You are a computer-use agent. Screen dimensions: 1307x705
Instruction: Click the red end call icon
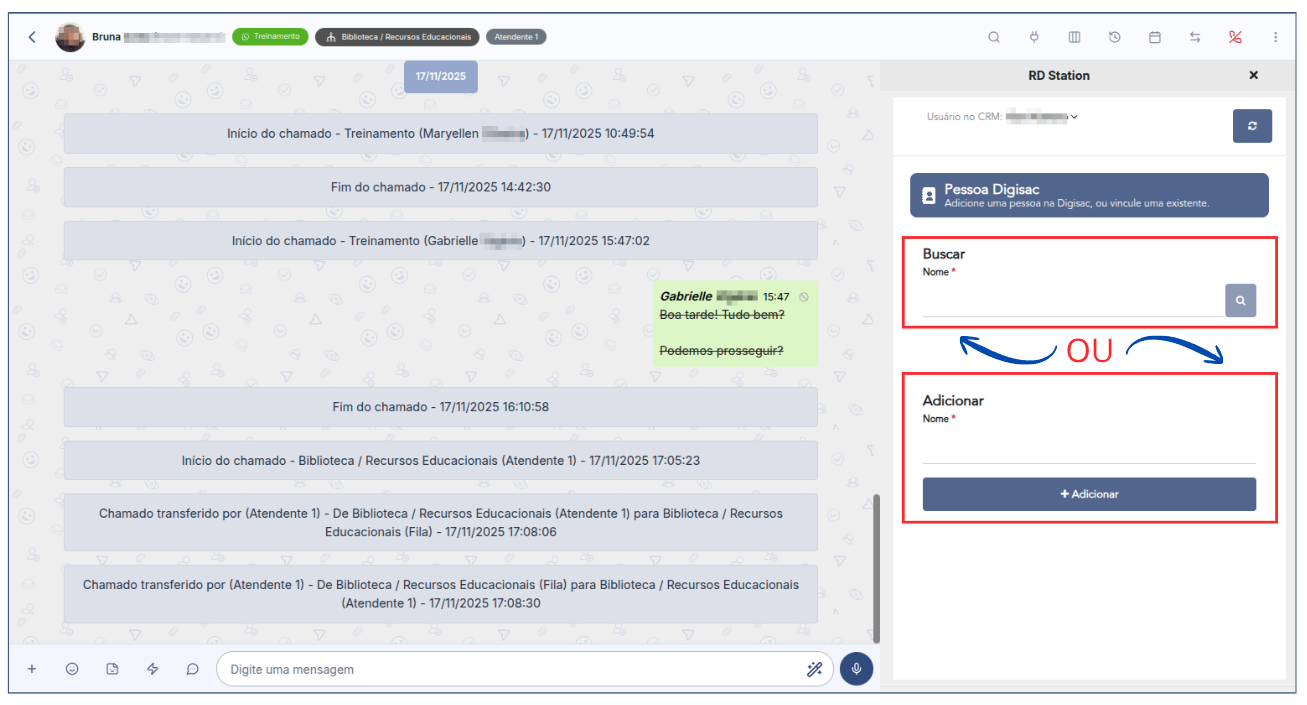point(1235,37)
